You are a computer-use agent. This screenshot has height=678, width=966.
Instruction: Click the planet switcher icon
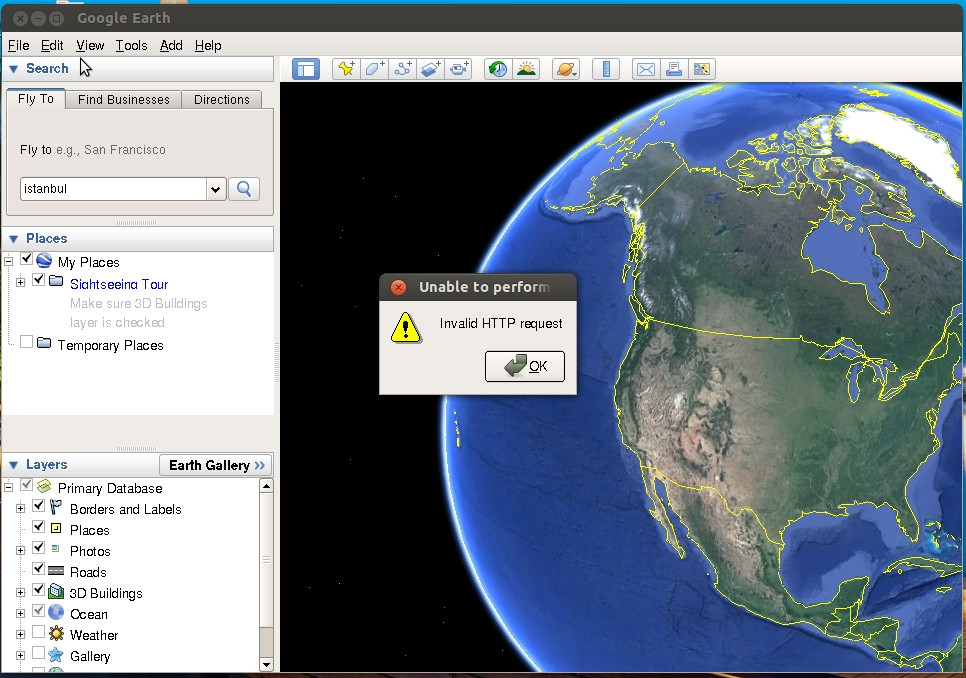click(x=566, y=69)
